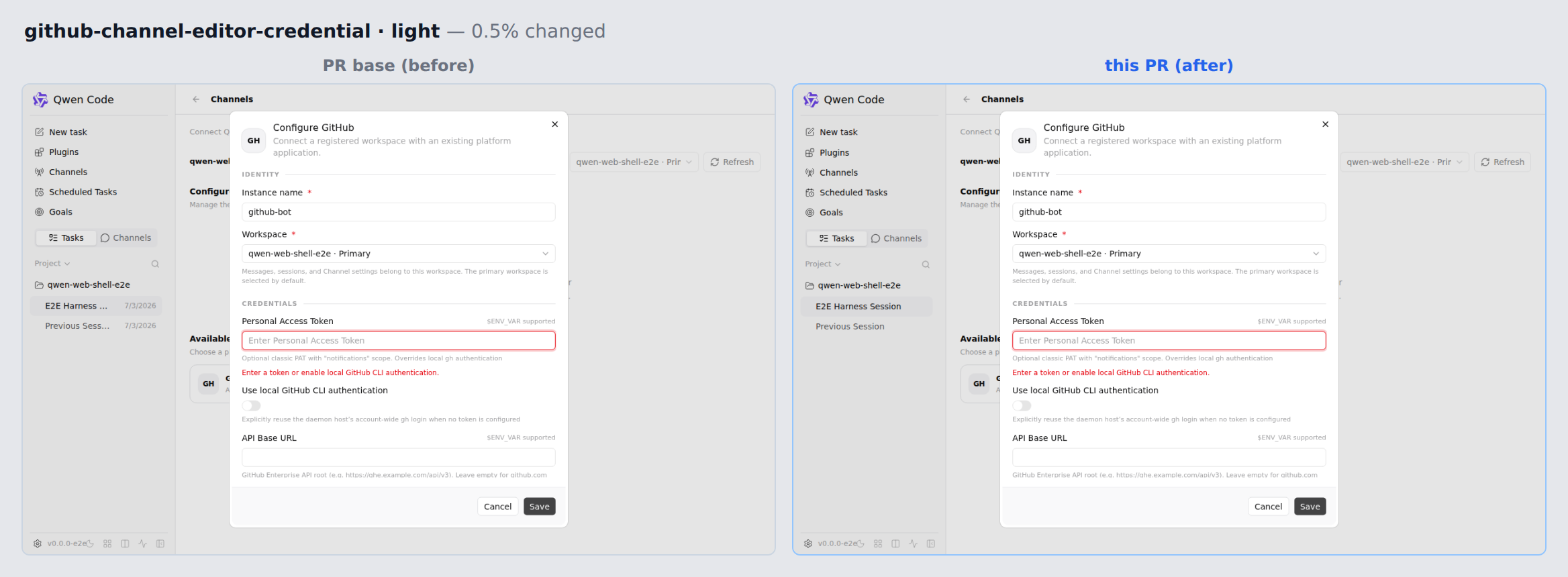Enable local GitHub CLI authentication in the before panel
The width and height of the screenshot is (1568, 577).
pos(251,405)
